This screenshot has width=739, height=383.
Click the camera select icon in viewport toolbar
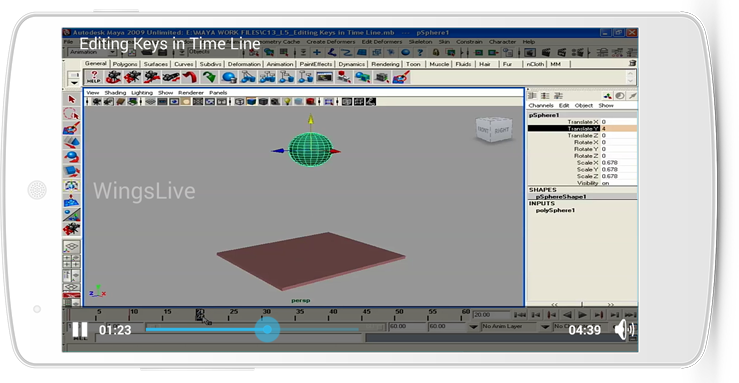[97, 102]
